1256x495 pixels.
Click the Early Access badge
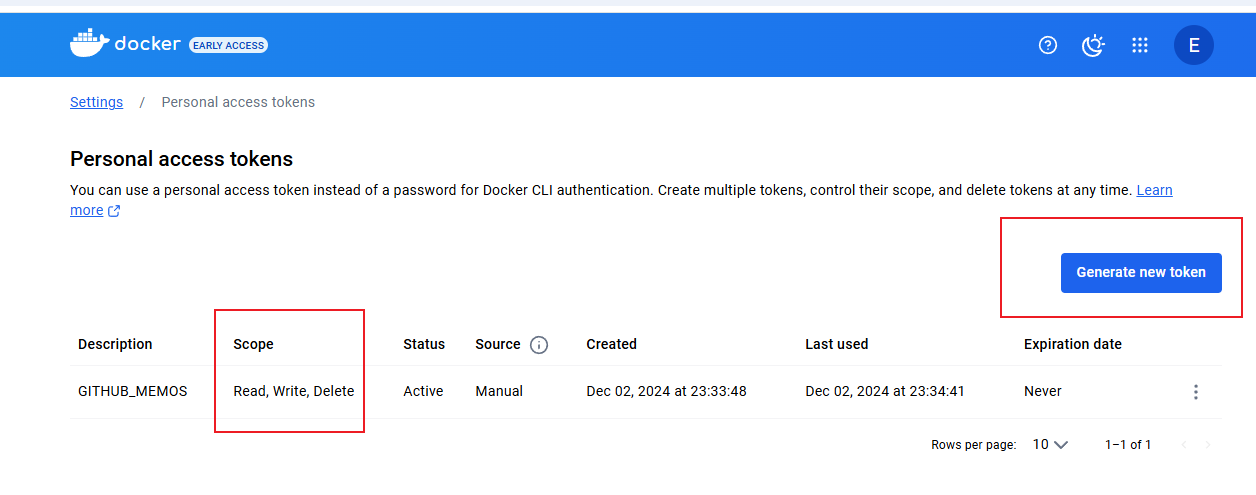click(x=228, y=45)
